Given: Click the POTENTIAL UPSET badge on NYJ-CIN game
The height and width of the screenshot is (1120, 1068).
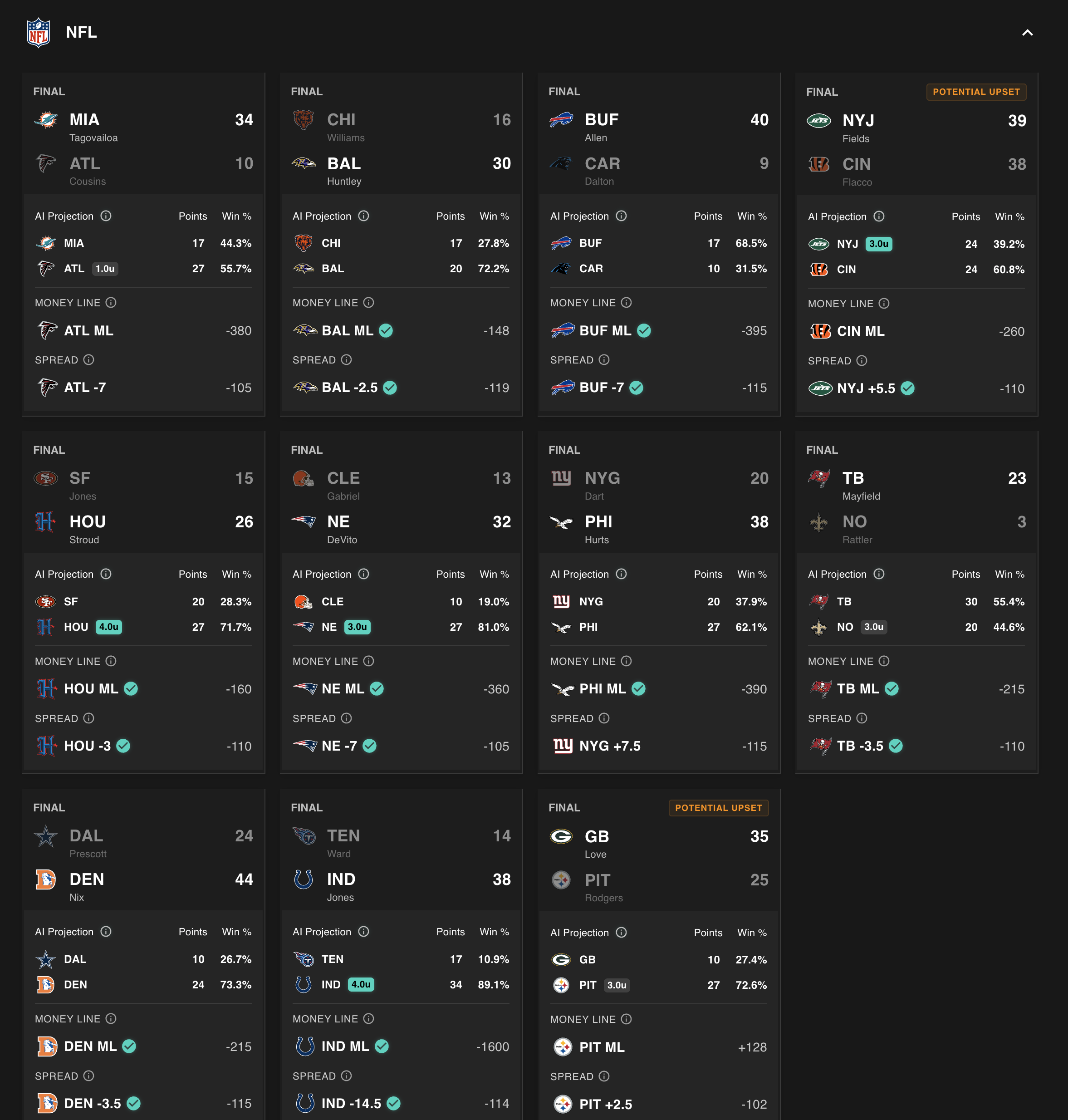Looking at the screenshot, I should coord(976,92).
